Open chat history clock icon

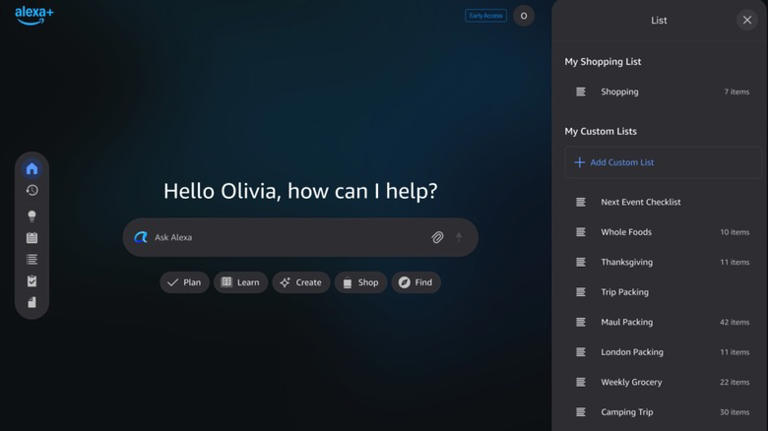point(32,190)
